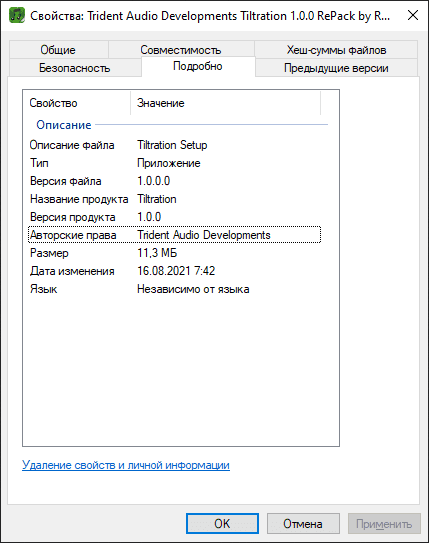Click the green application icon in title bar
The width and height of the screenshot is (429, 543).
17,16
